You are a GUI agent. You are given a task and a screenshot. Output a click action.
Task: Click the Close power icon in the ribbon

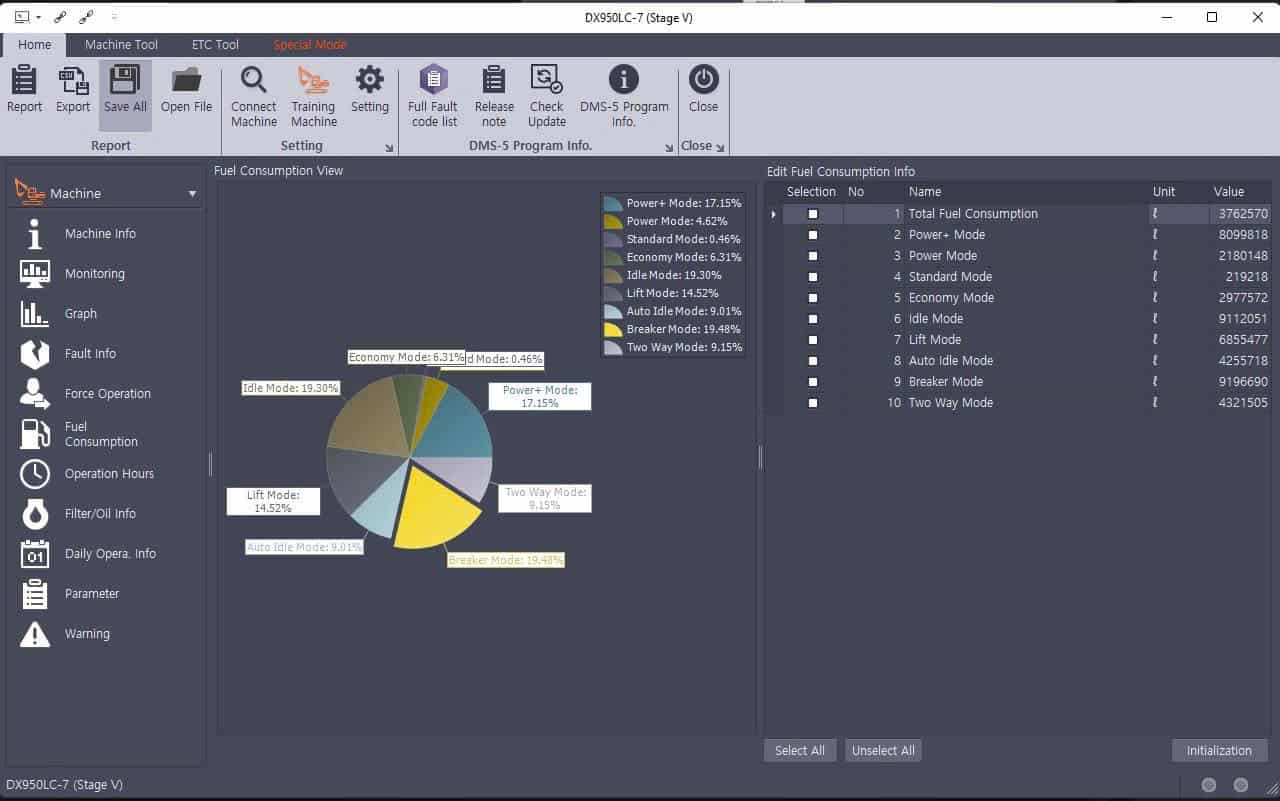tap(704, 80)
